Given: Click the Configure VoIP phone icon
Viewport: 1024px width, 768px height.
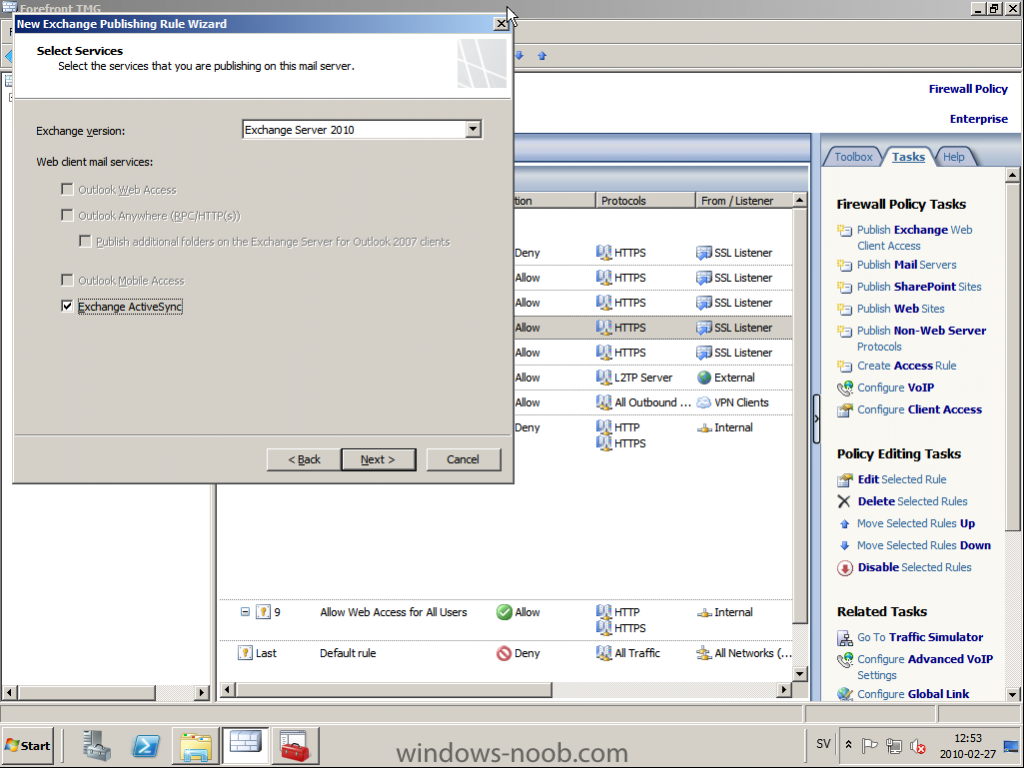Looking at the screenshot, I should tap(845, 388).
